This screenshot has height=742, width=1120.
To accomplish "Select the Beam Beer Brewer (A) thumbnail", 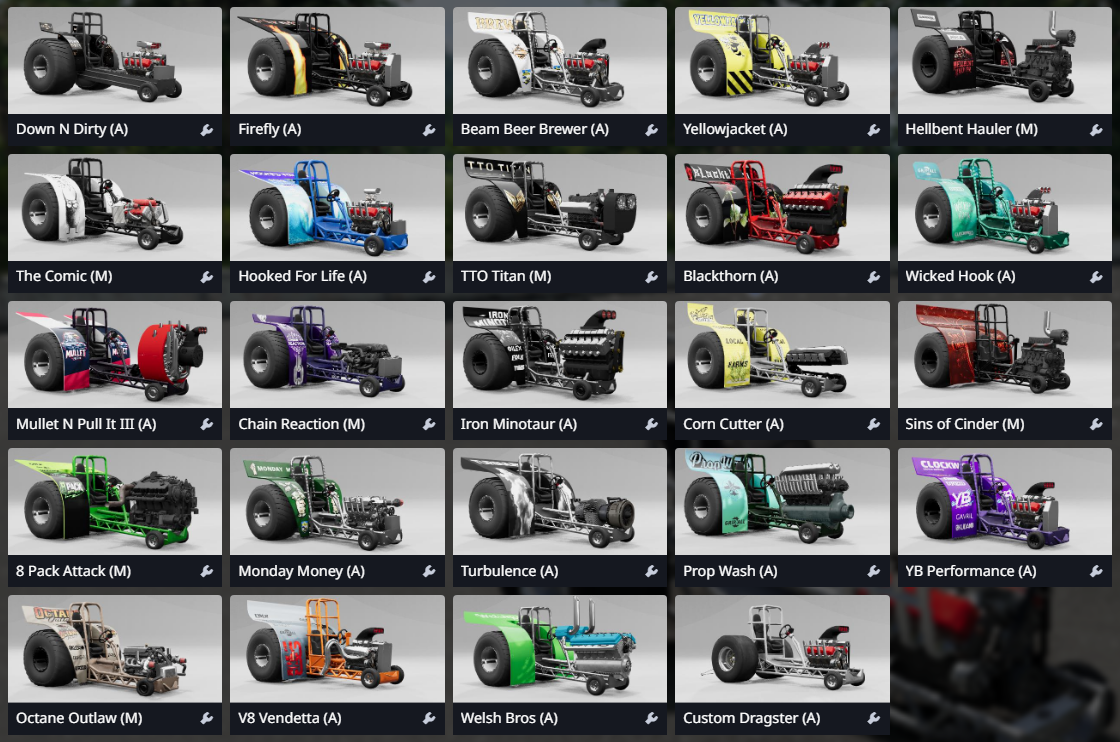I will click(x=559, y=61).
